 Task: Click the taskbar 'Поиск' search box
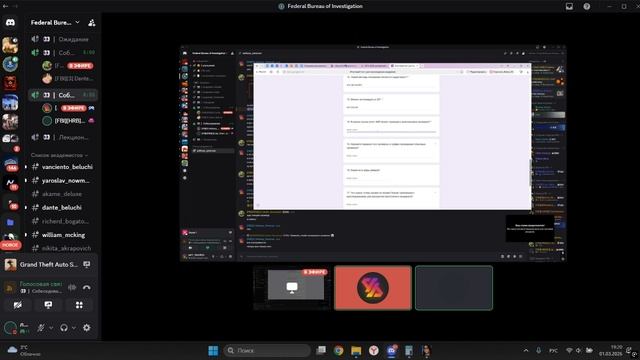(x=267, y=351)
